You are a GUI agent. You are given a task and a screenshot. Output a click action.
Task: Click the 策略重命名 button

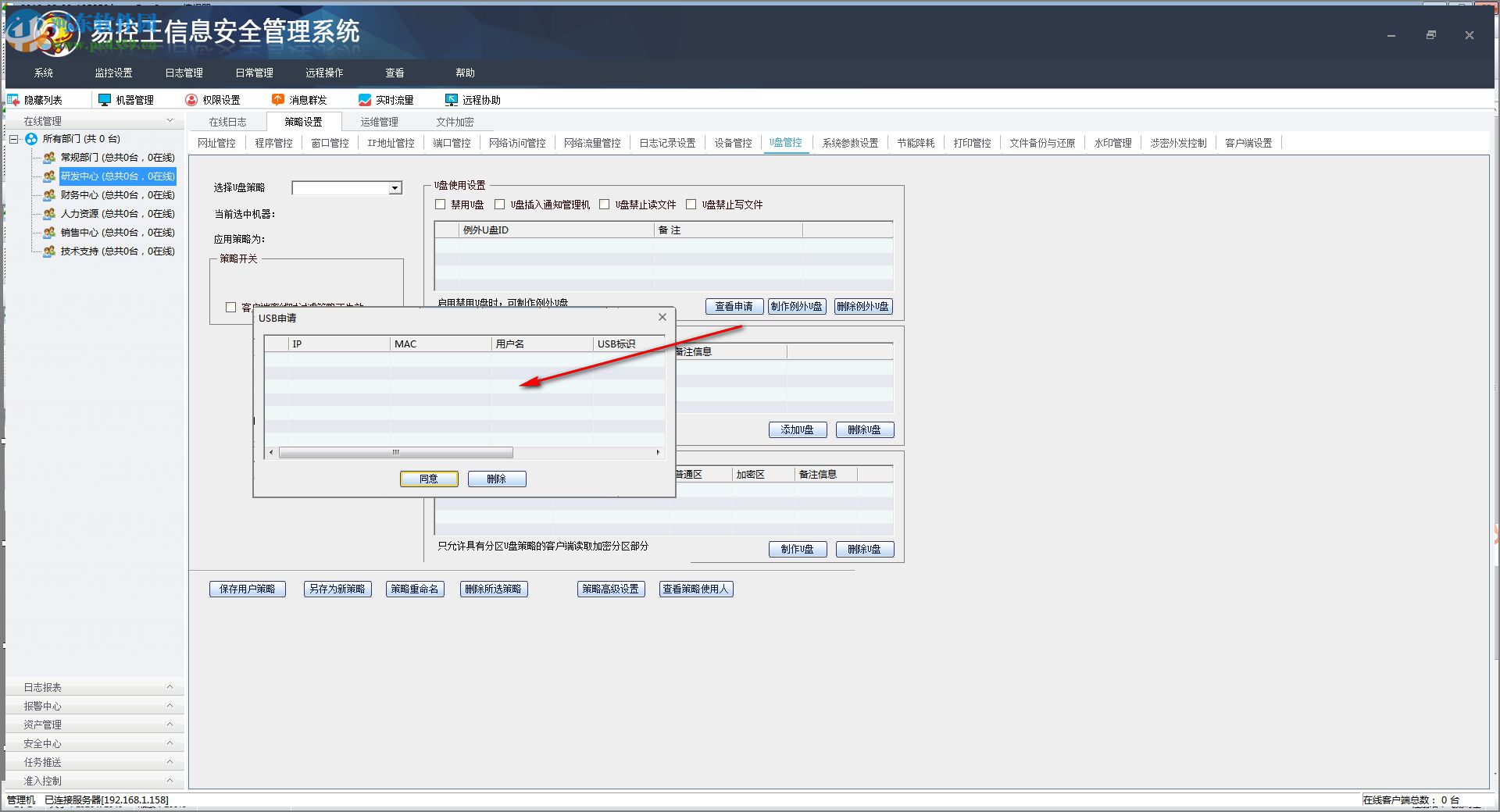pyautogui.click(x=415, y=589)
